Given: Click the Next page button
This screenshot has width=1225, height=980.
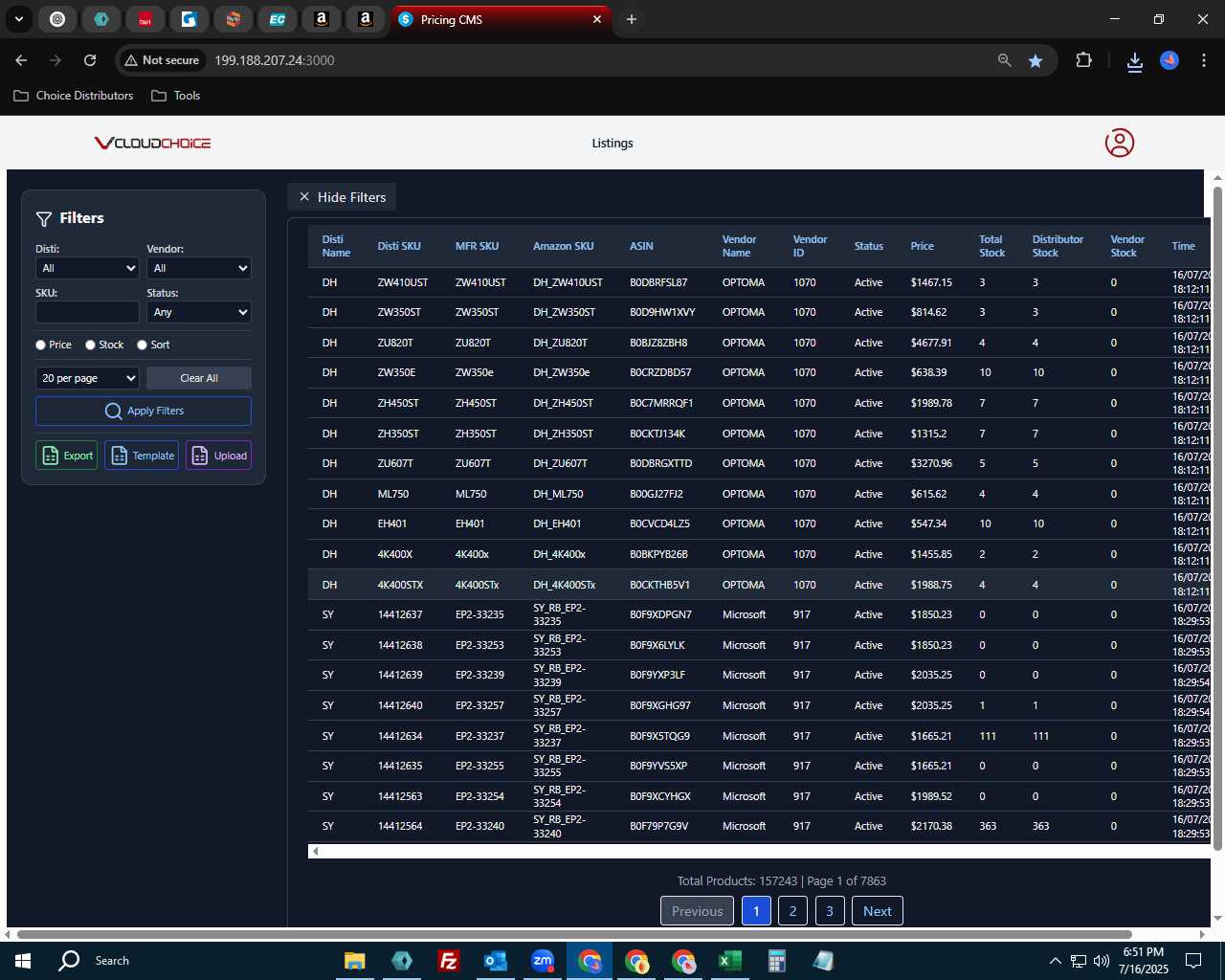Looking at the screenshot, I should [x=878, y=911].
